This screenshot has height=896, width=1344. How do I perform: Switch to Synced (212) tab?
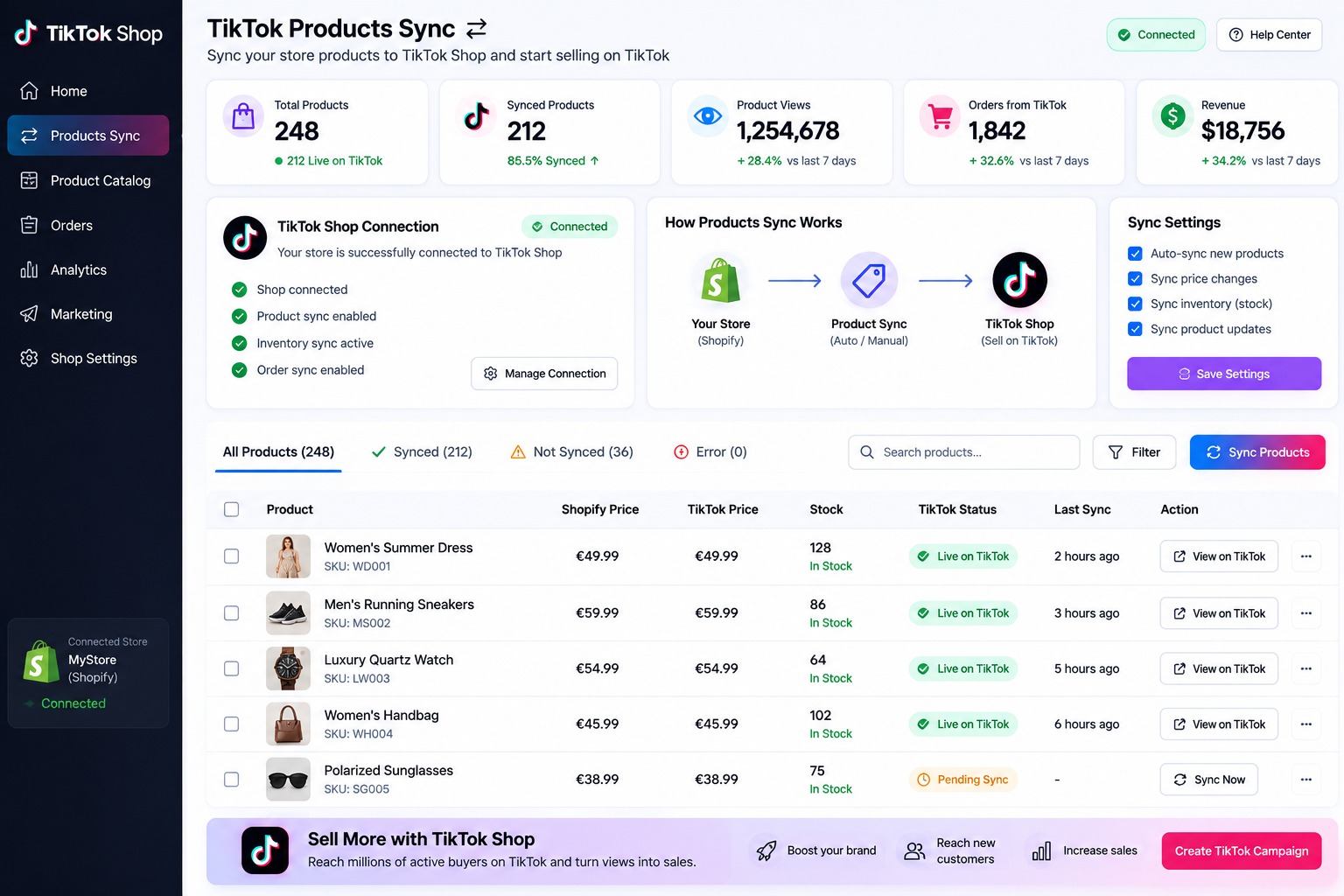[422, 452]
